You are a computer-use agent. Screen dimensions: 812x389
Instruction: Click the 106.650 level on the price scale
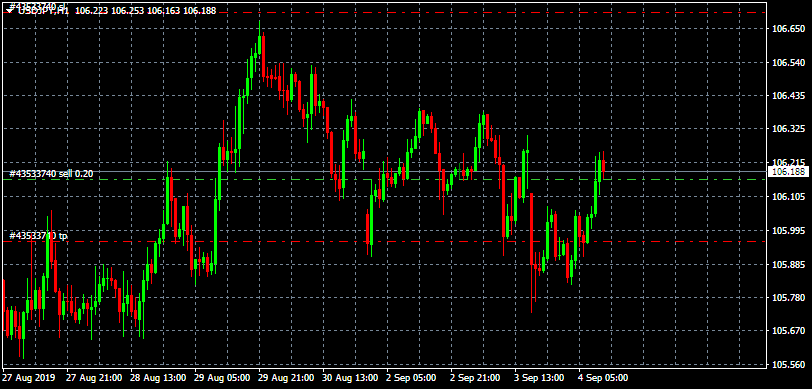(787, 29)
